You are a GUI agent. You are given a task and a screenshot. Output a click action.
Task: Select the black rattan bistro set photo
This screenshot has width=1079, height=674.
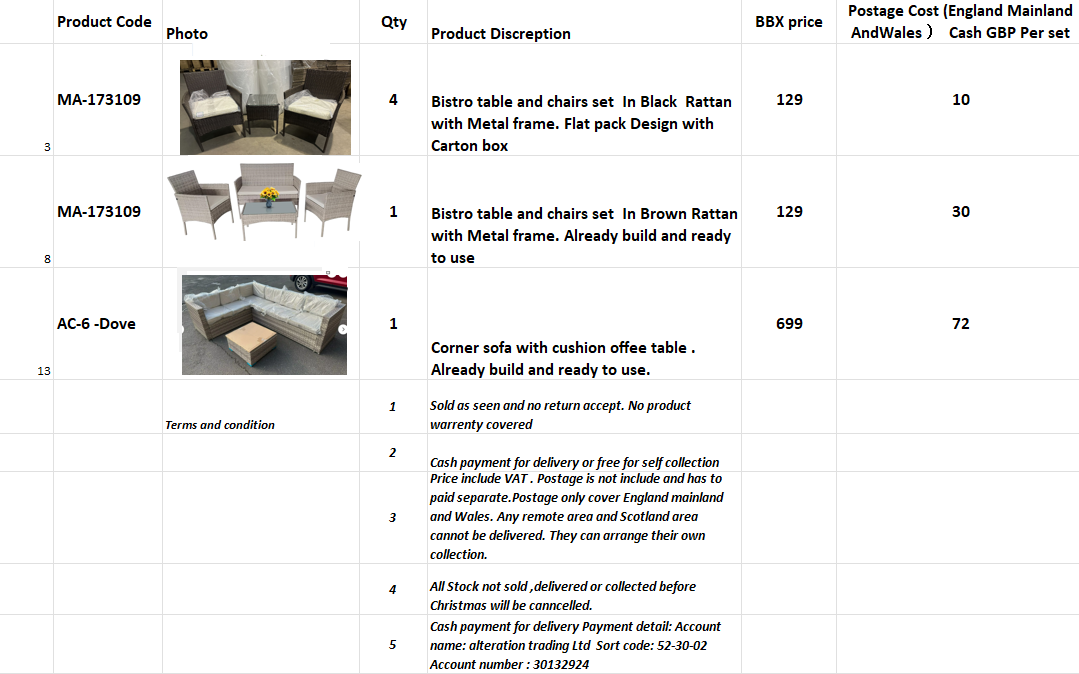tap(265, 107)
